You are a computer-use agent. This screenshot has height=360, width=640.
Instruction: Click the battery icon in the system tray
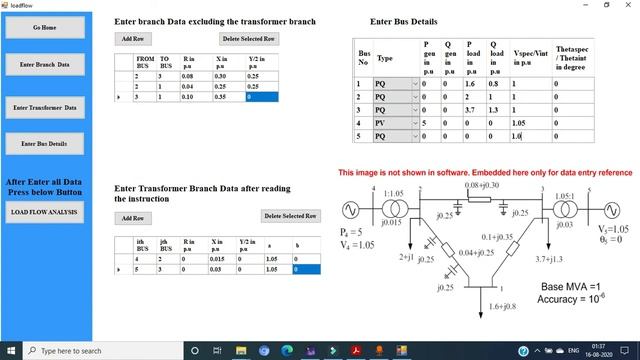[549, 351]
